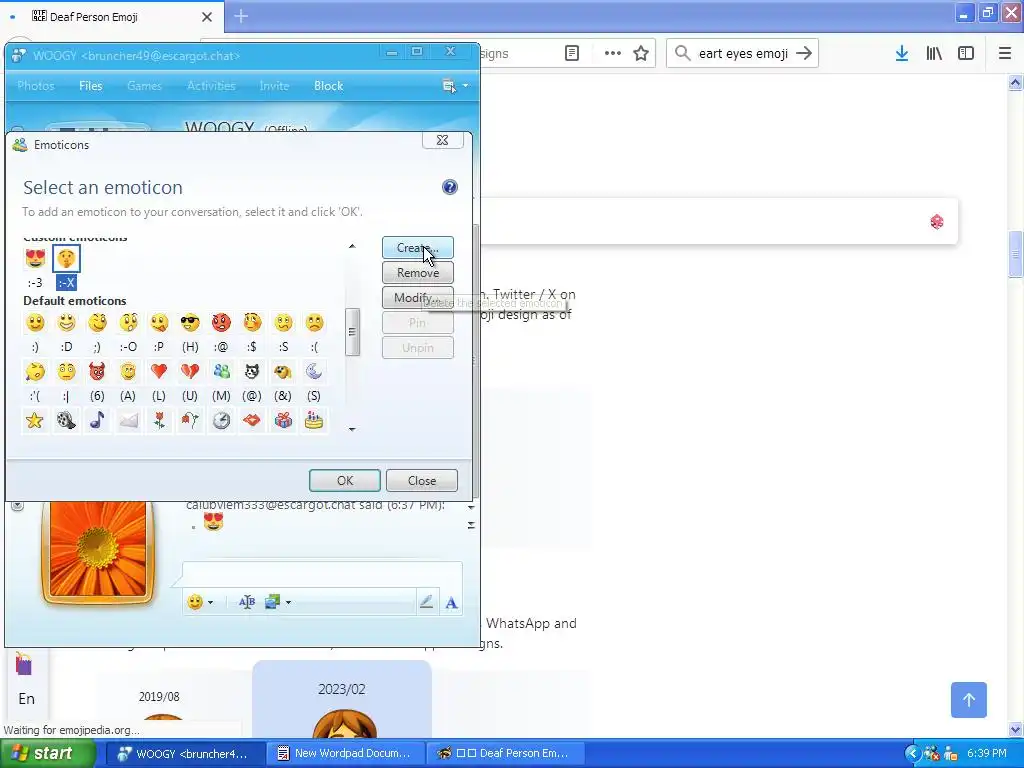Screen dimensions: 1024x768
Task: Click orange flower display picture
Action: tap(98, 550)
